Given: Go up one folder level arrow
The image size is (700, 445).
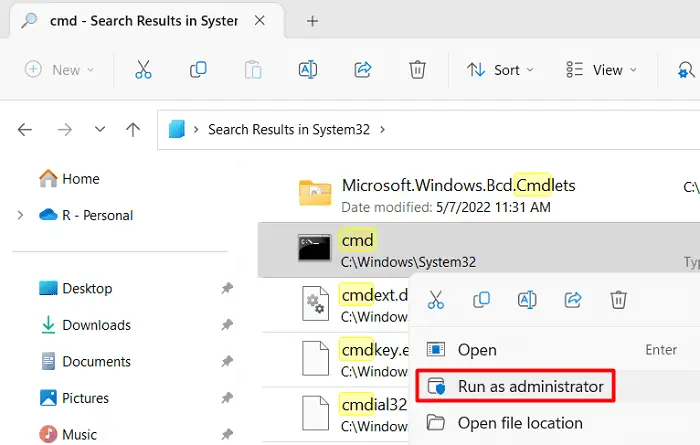Looking at the screenshot, I should 133,129.
